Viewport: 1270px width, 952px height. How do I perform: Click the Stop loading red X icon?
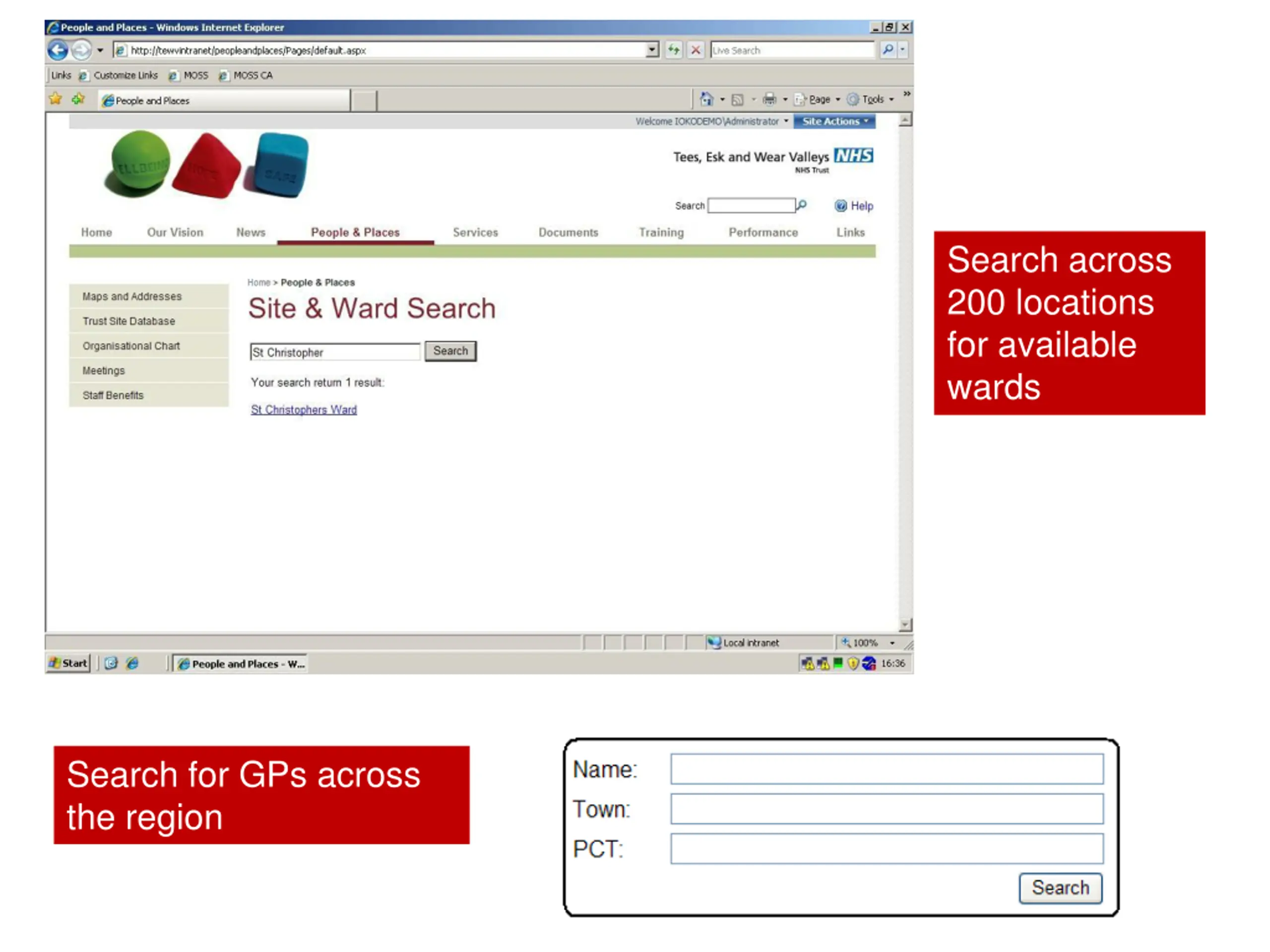click(696, 51)
